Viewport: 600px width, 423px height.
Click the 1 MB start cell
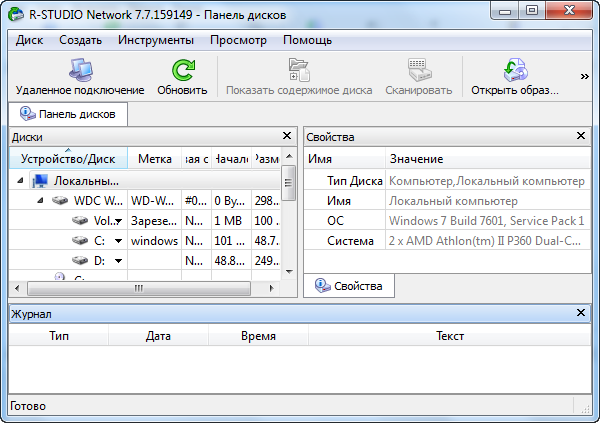[232, 220]
